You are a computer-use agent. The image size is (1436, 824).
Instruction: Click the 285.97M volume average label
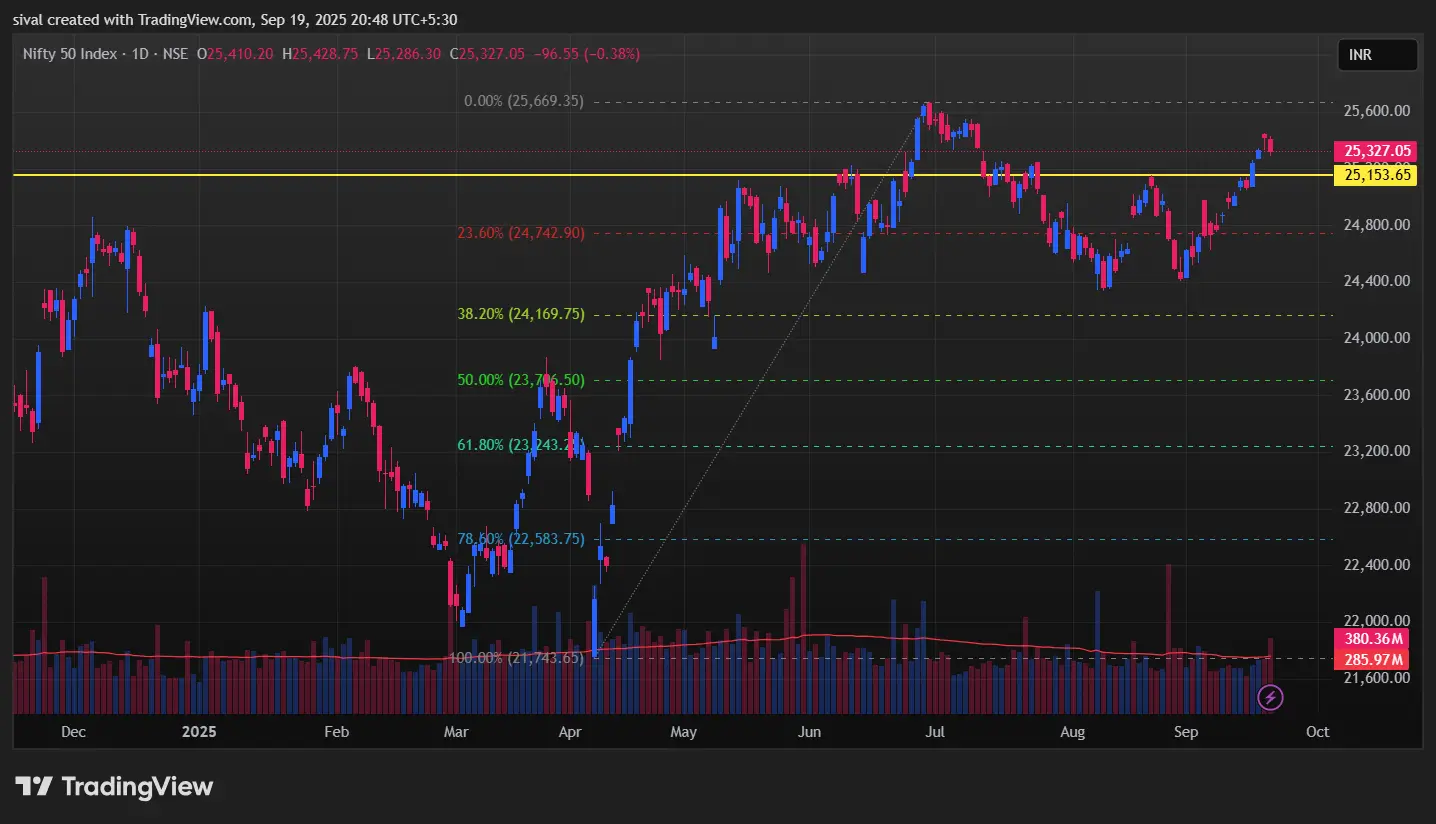1370,660
